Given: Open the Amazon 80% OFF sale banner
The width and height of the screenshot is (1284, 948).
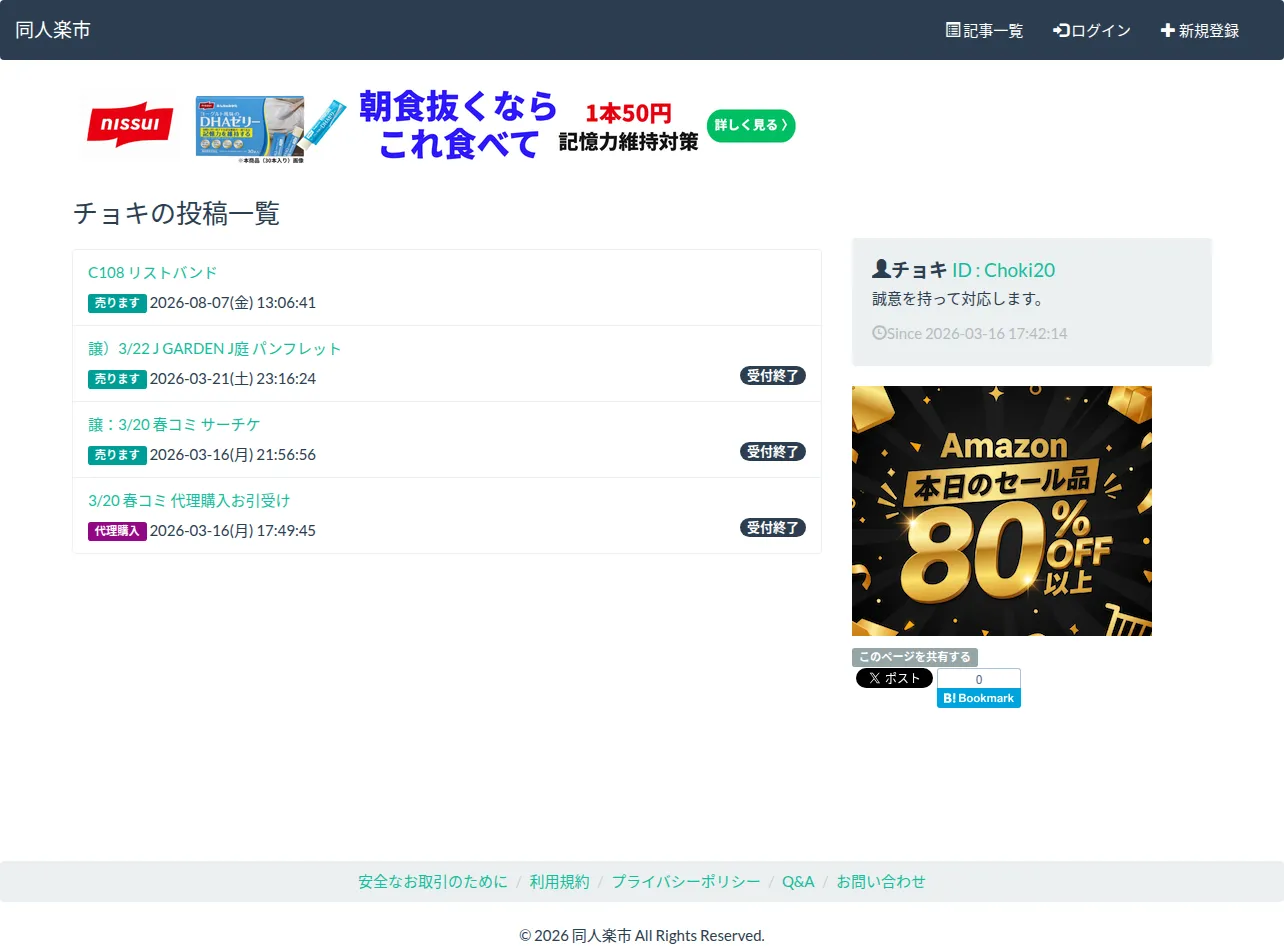Looking at the screenshot, I should 1002,511.
